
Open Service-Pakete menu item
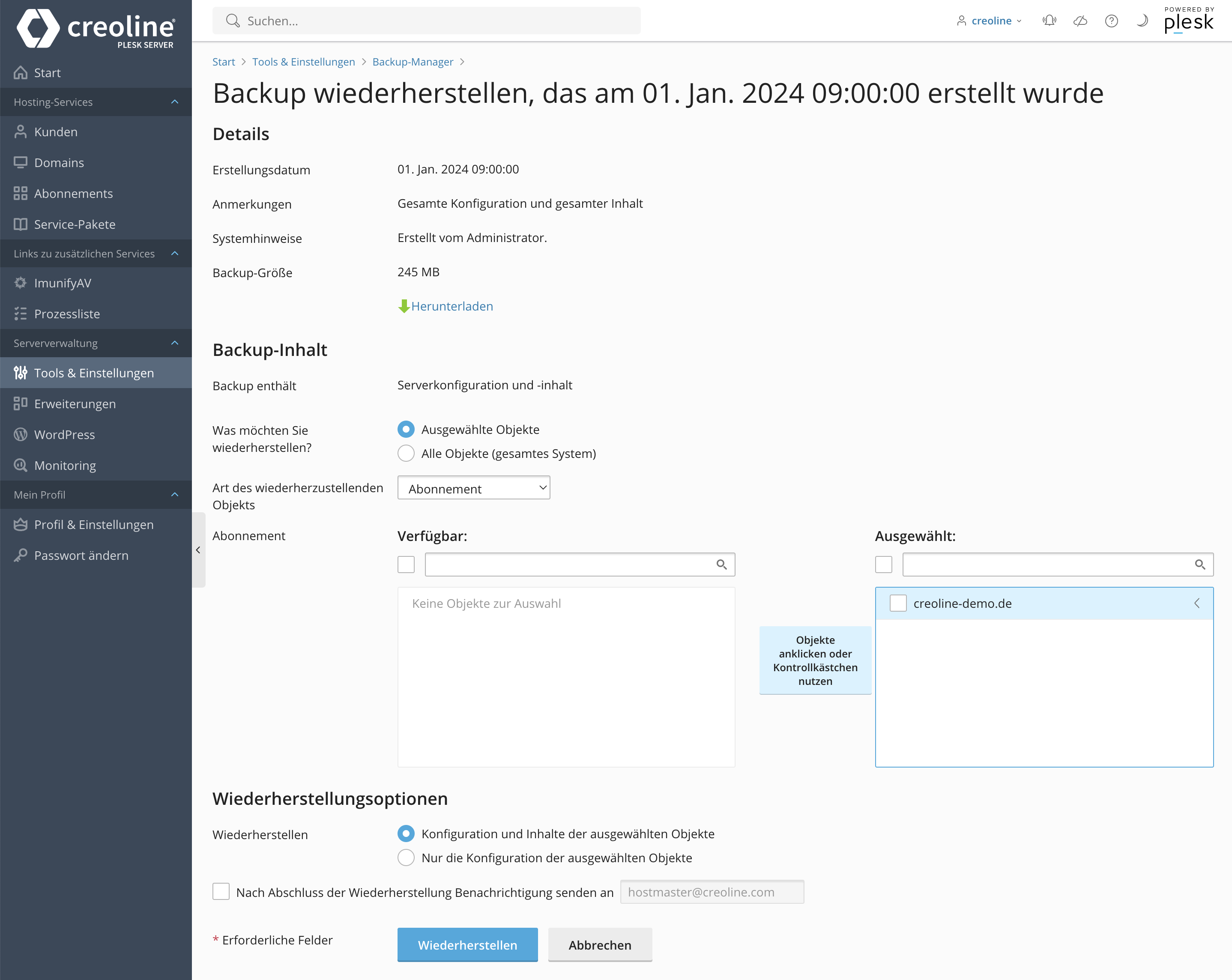96,224
